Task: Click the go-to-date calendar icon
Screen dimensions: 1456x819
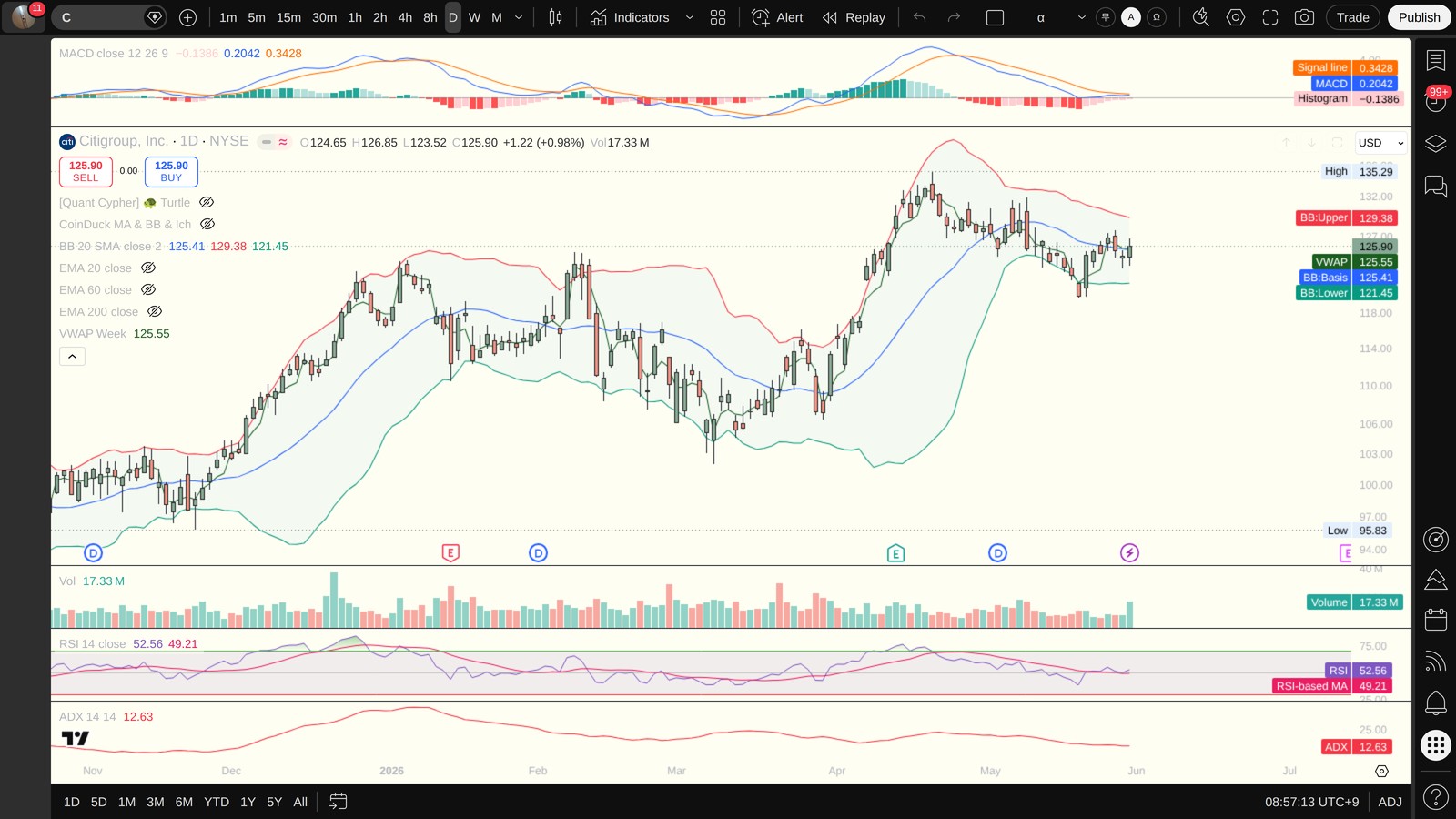Action: [x=339, y=802]
